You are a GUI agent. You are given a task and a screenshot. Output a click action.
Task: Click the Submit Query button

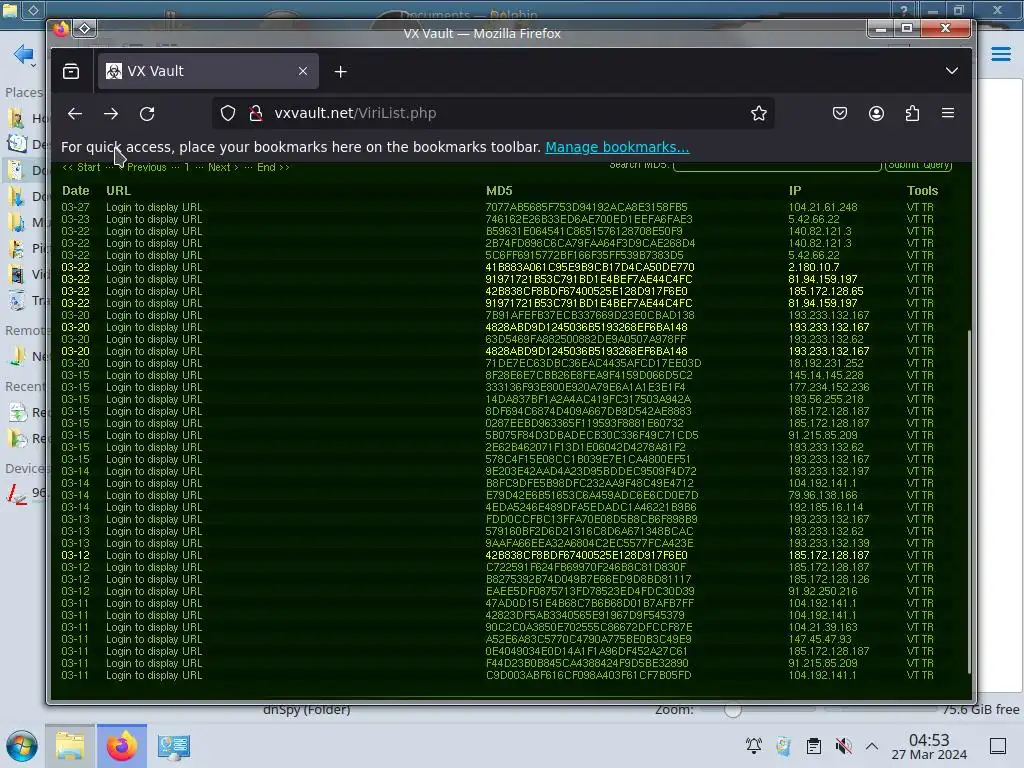[918, 165]
